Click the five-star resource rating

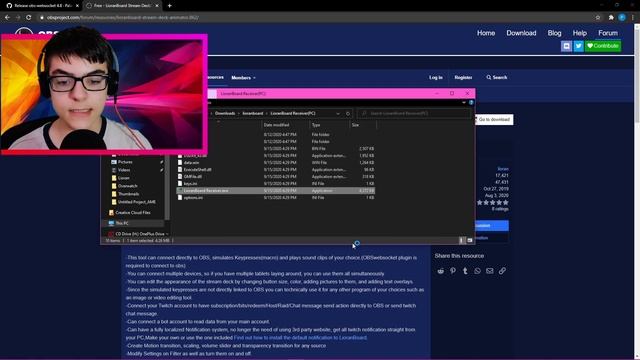click(493, 202)
